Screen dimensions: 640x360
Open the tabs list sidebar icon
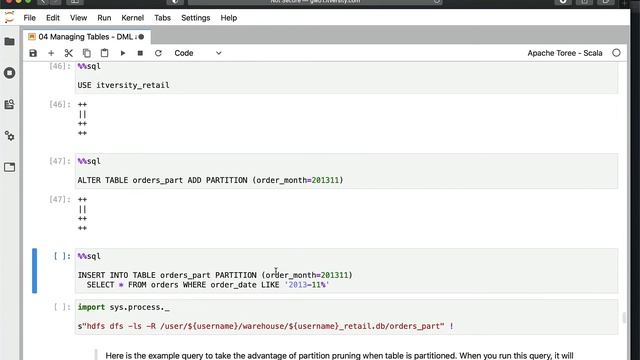[x=9, y=167]
